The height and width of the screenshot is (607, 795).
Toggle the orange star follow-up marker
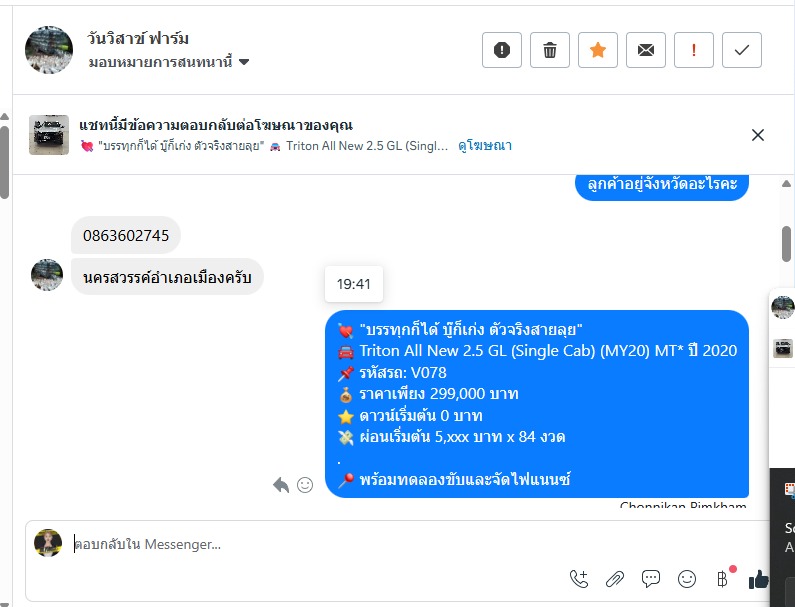(598, 50)
